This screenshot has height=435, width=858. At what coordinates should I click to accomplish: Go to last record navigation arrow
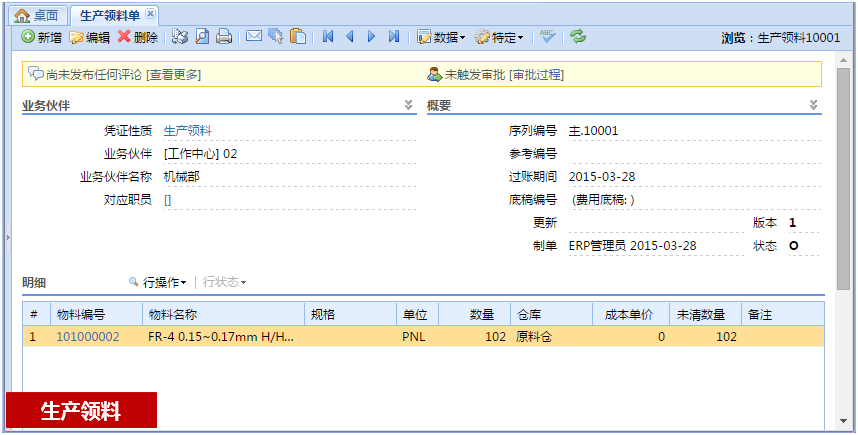(x=393, y=37)
